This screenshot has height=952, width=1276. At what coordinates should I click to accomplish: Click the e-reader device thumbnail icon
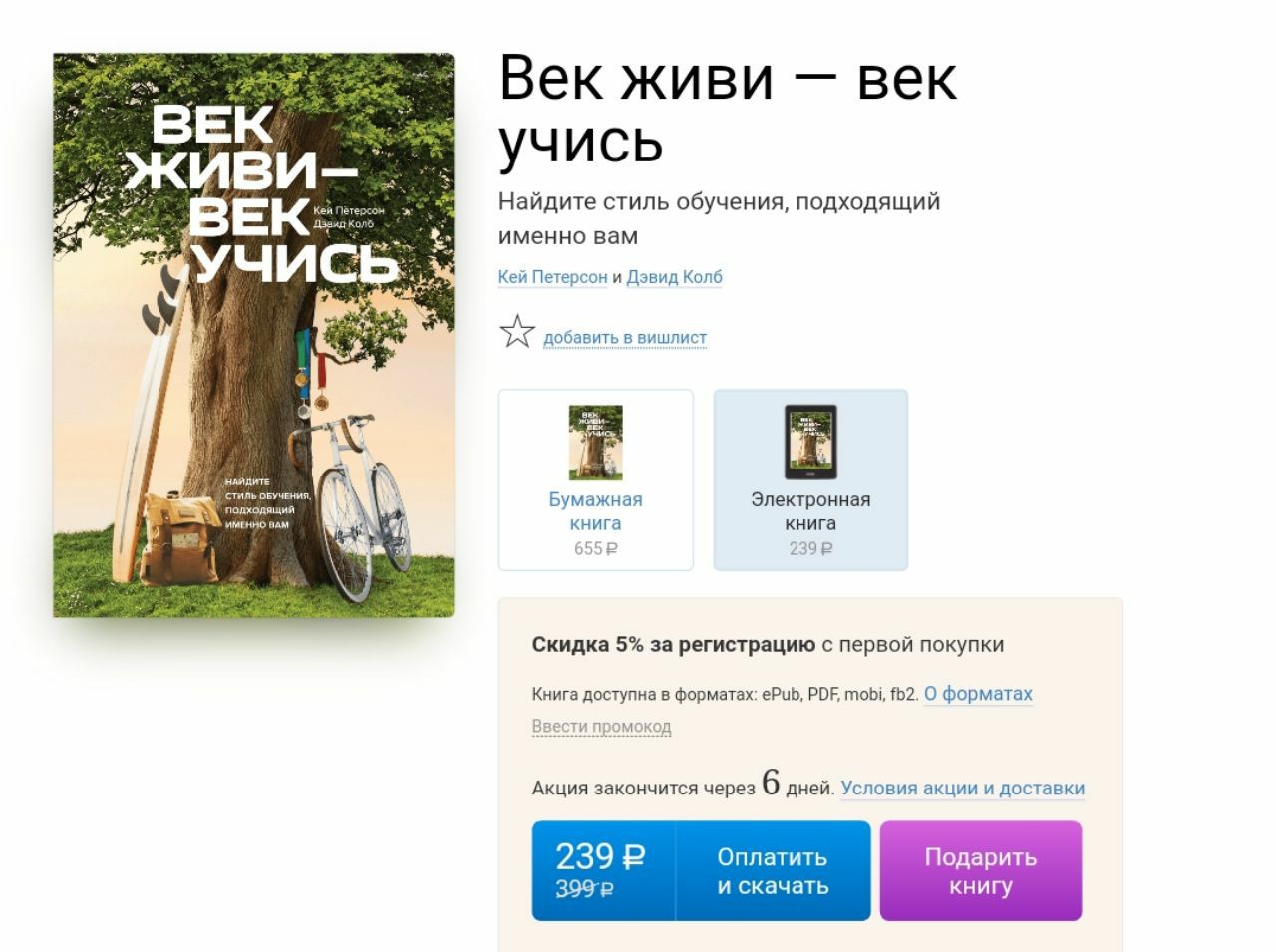(x=810, y=443)
